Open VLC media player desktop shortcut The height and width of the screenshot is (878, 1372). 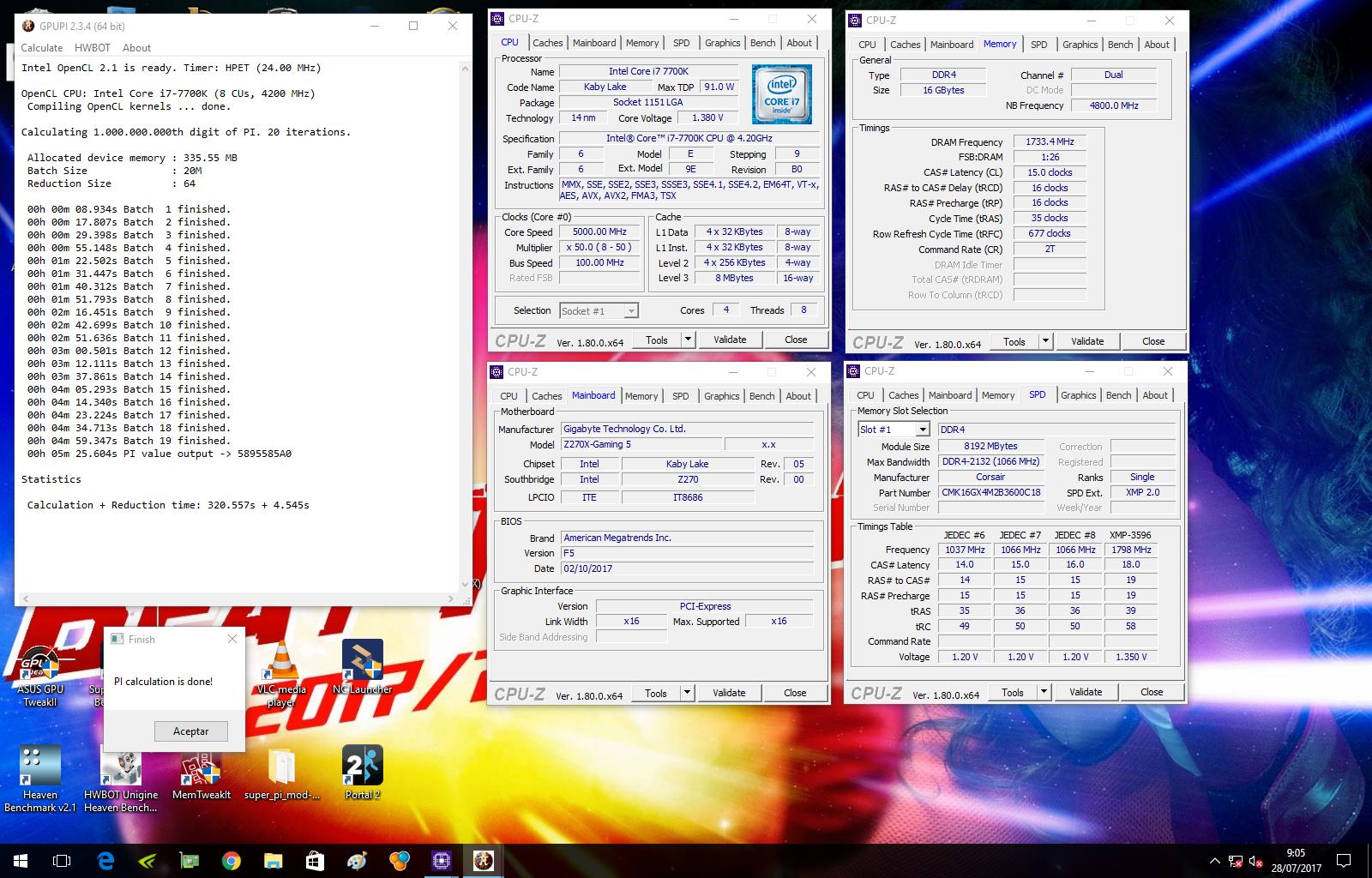click(x=281, y=675)
